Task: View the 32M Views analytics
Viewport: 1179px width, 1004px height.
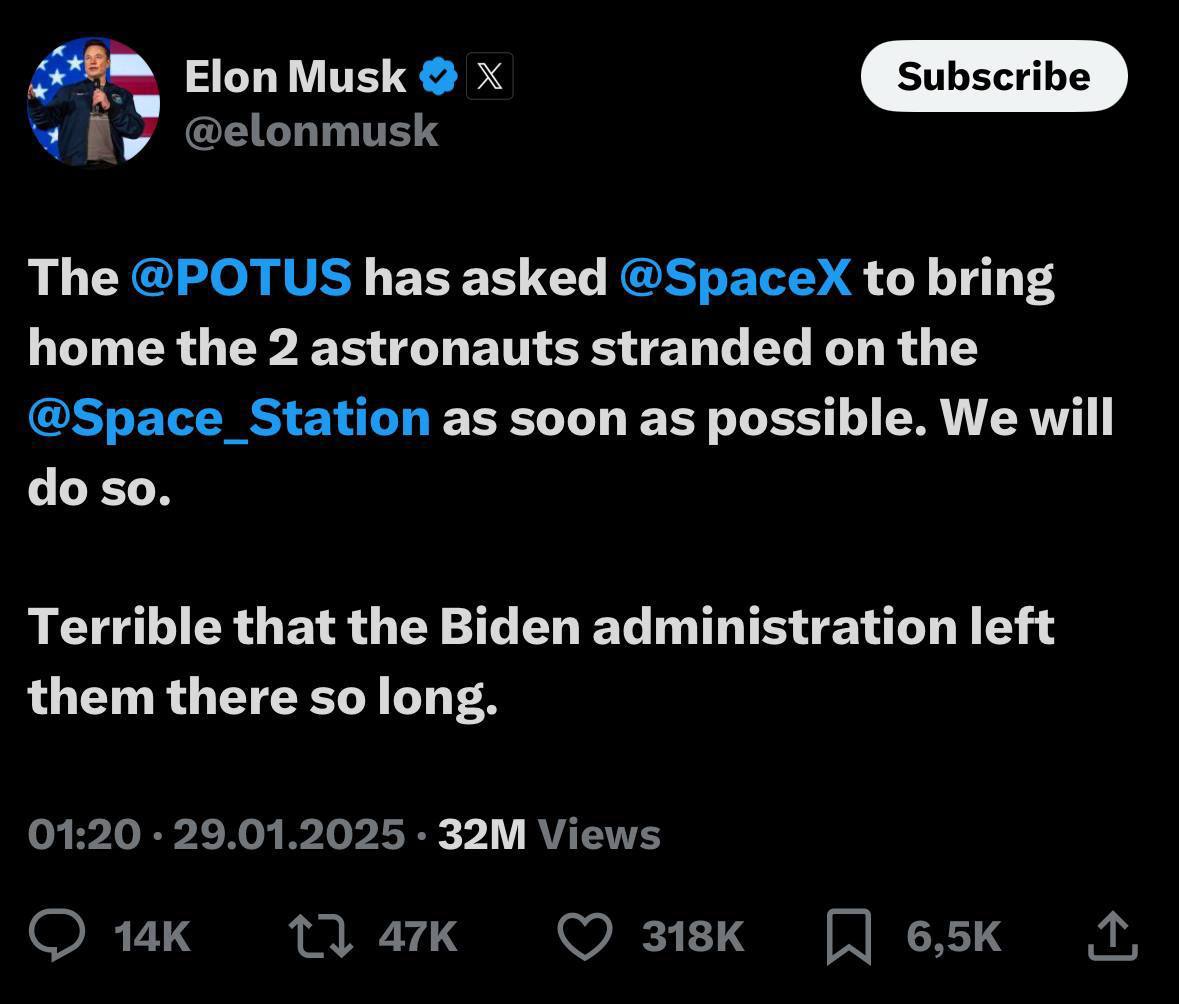Action: point(549,834)
